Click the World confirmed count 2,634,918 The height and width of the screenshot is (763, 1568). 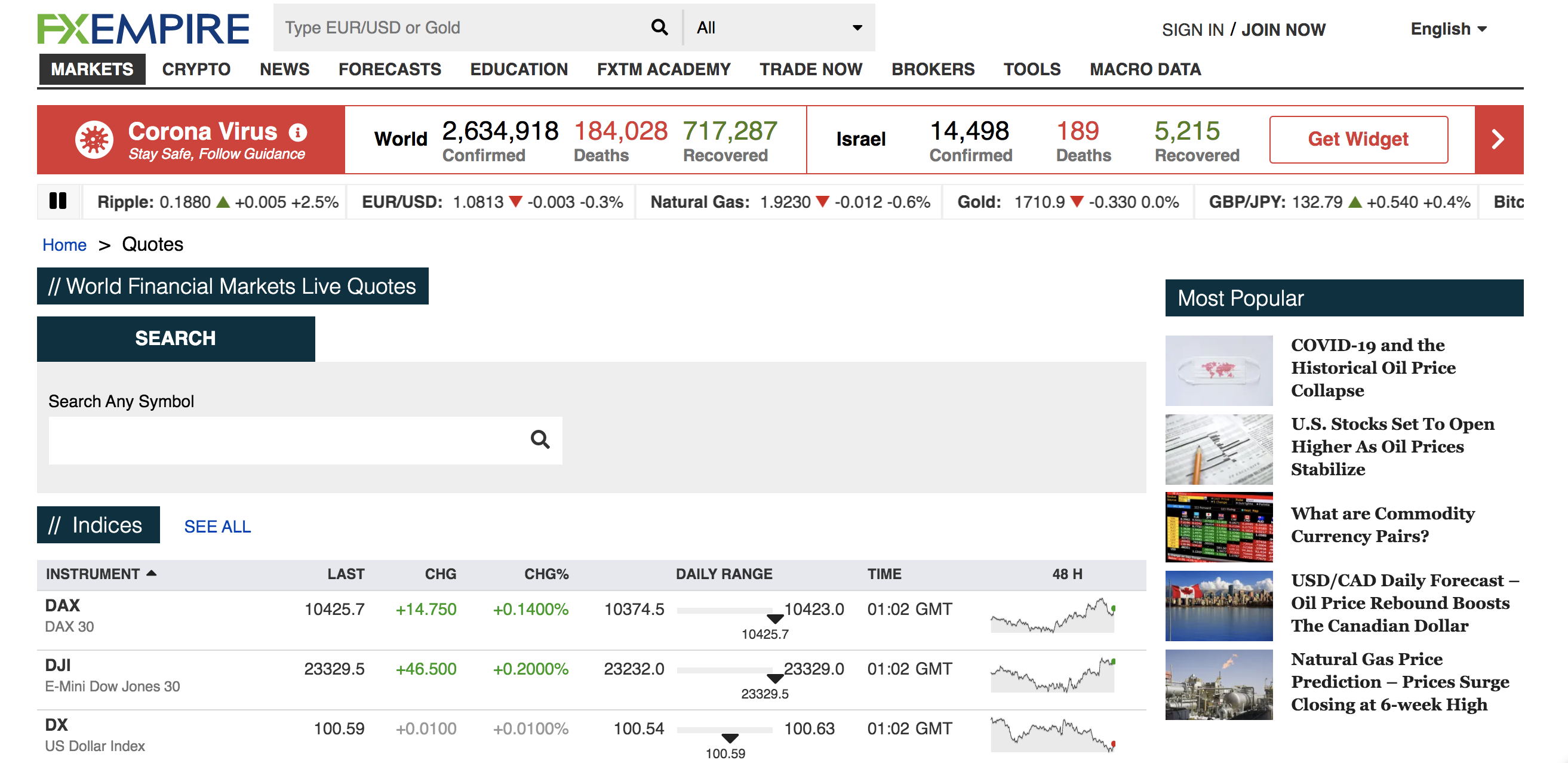pyautogui.click(x=500, y=131)
